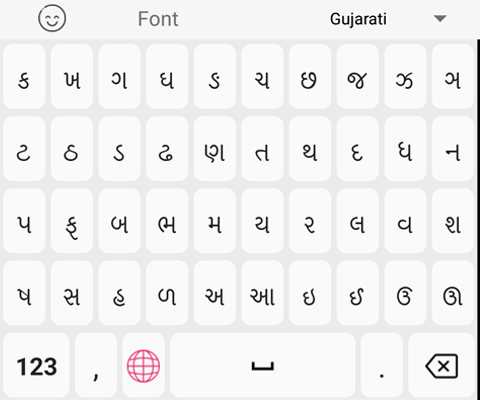Tap the backspace delete icon
480x400 pixels.
pyautogui.click(x=441, y=366)
